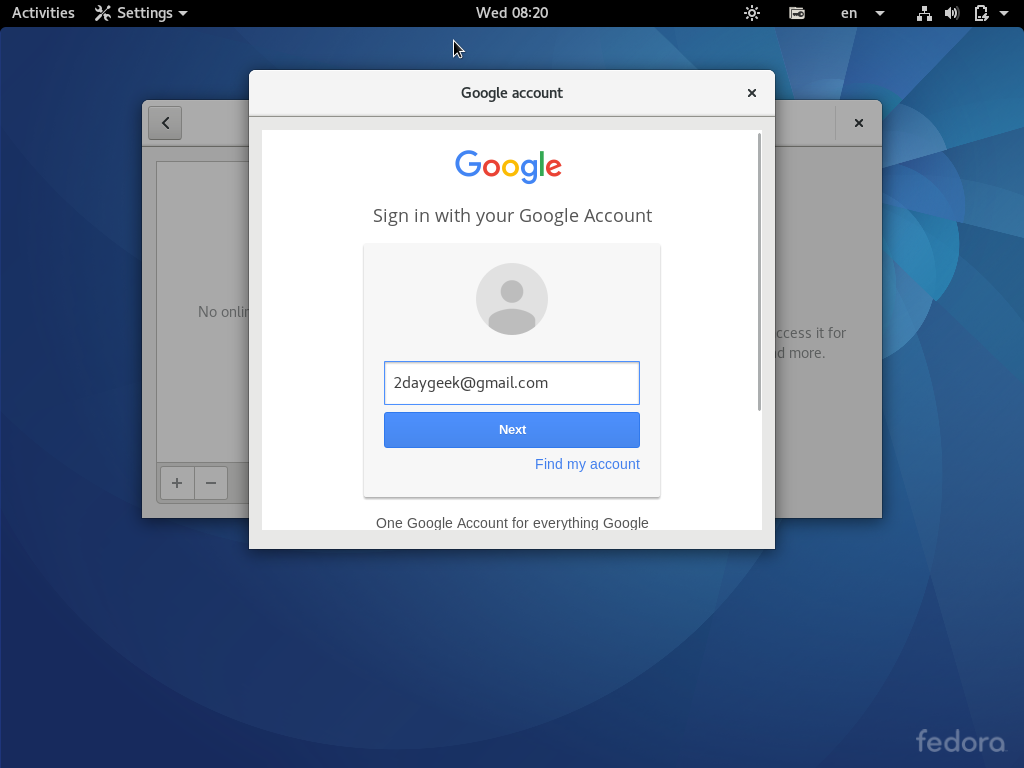This screenshot has width=1024, height=768.
Task: Click the wired network status icon
Action: pyautogui.click(x=923, y=13)
